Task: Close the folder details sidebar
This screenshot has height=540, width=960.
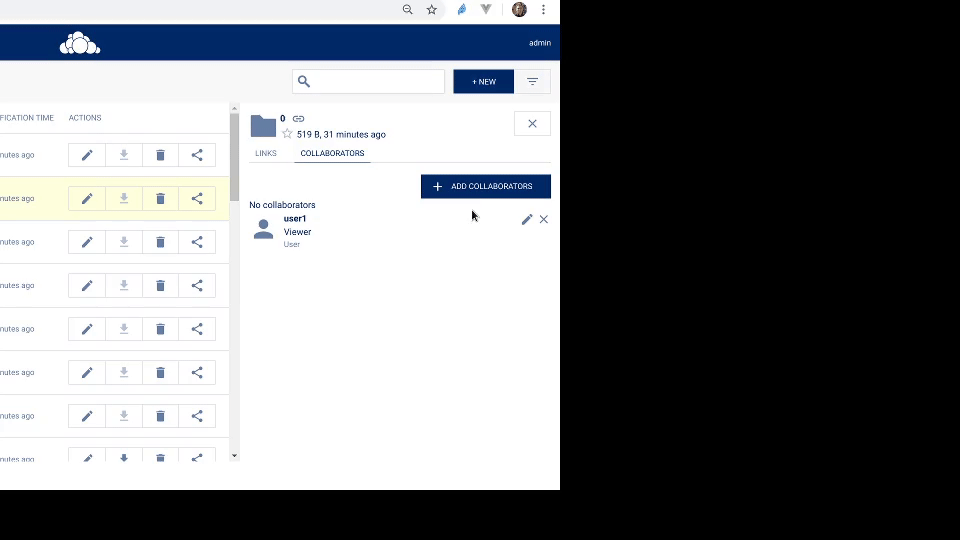Action: click(x=532, y=124)
